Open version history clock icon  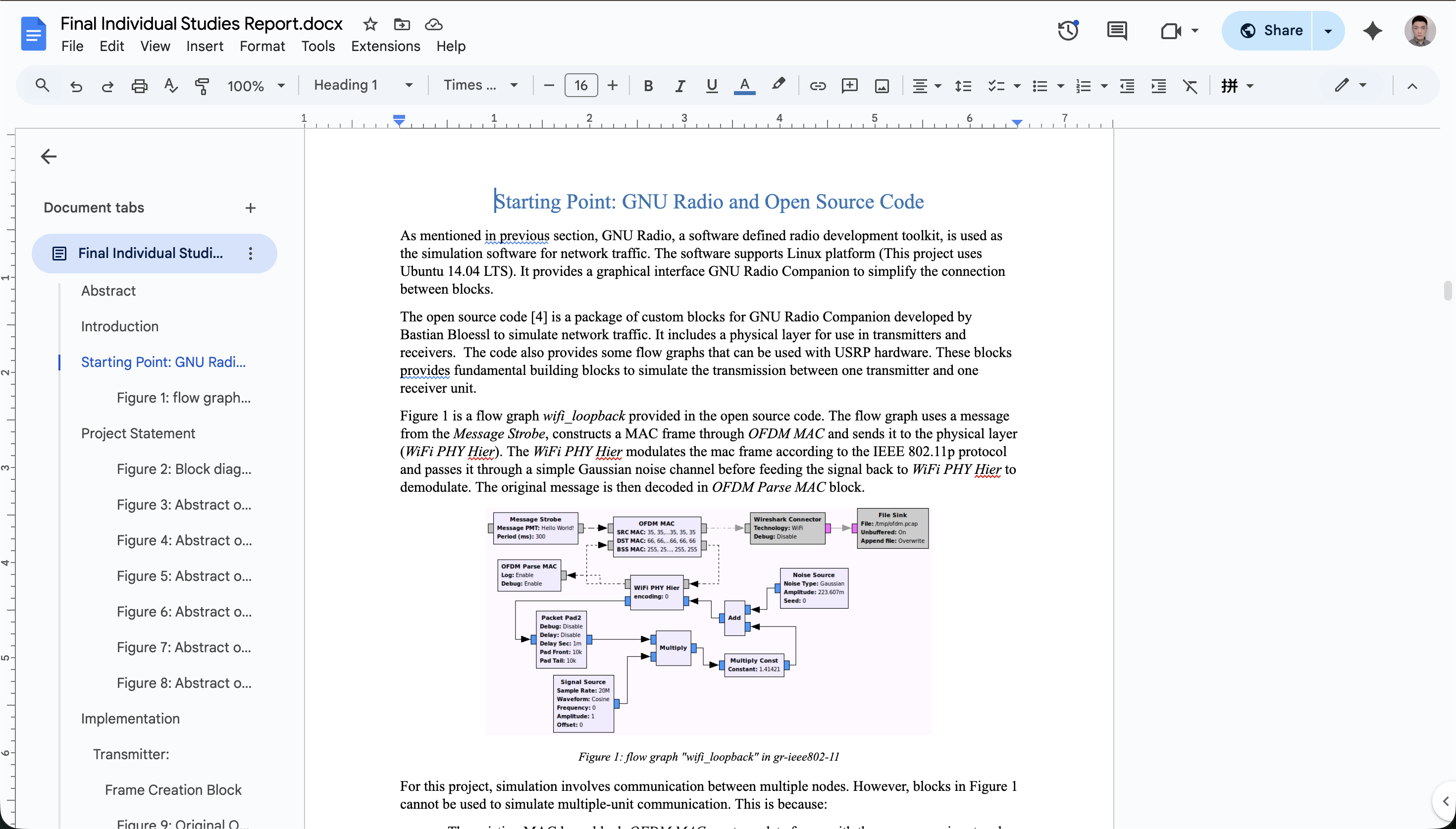click(1068, 31)
